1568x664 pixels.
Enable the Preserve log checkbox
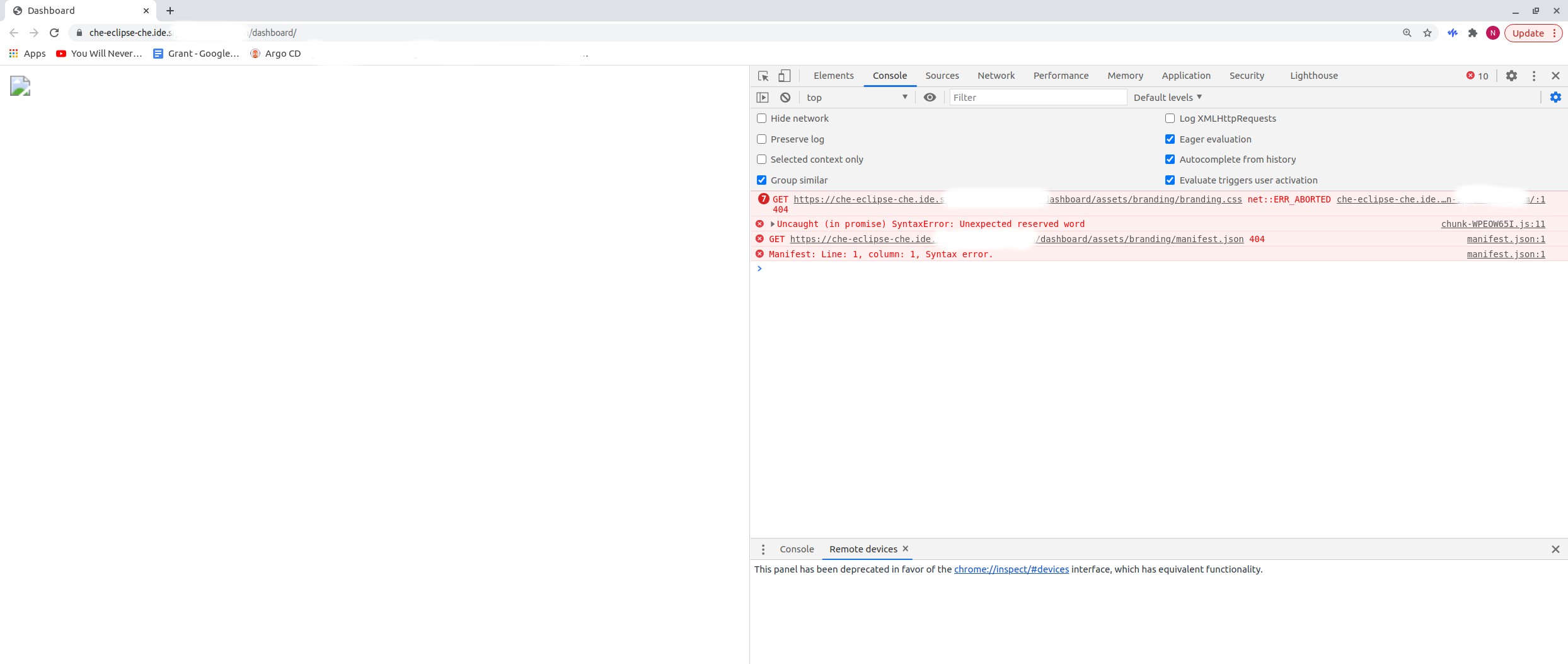761,139
